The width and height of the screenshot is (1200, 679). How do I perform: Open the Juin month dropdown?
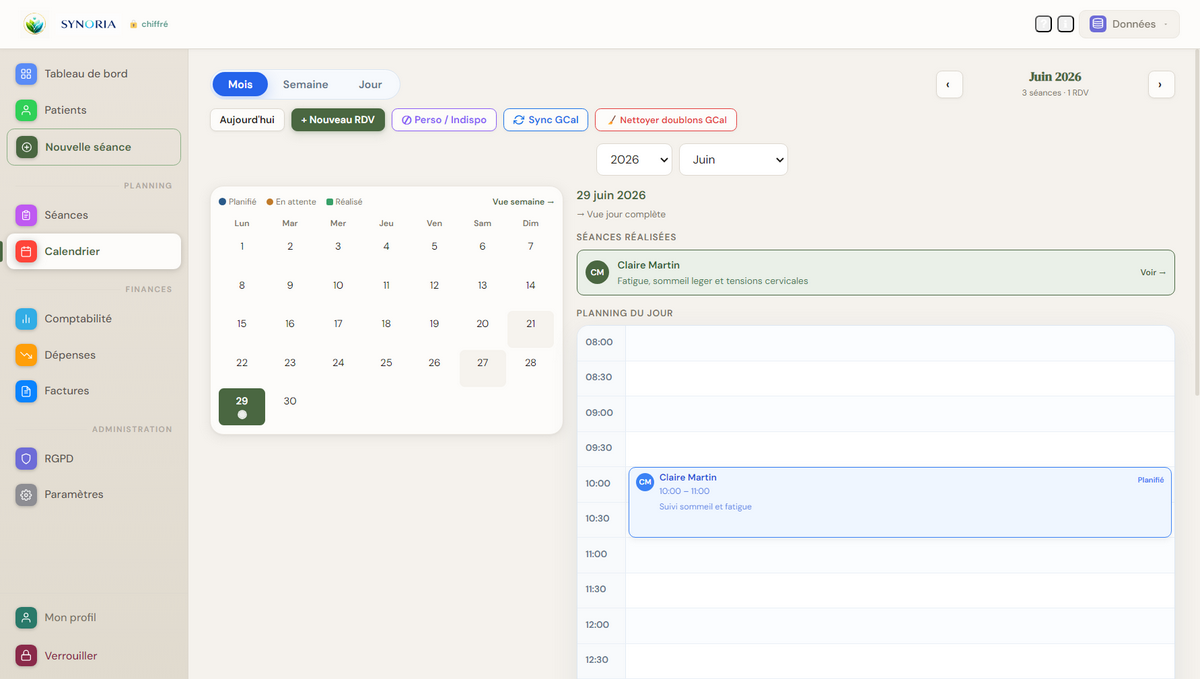(733, 160)
